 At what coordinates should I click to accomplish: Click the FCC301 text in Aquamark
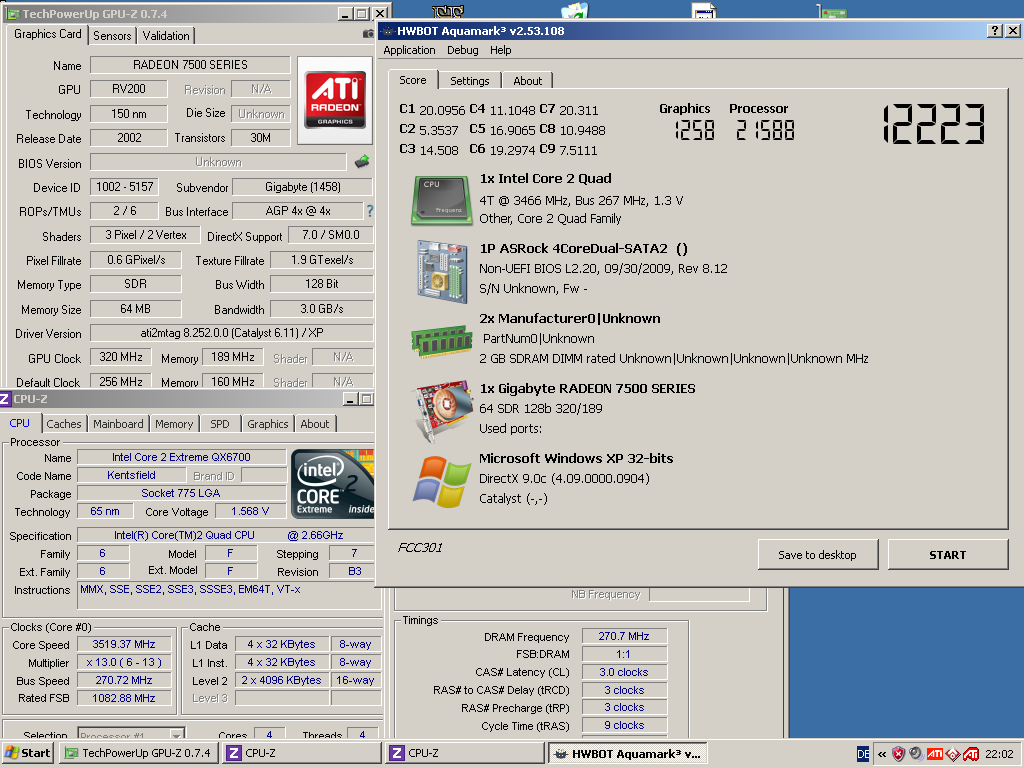pyautogui.click(x=420, y=547)
